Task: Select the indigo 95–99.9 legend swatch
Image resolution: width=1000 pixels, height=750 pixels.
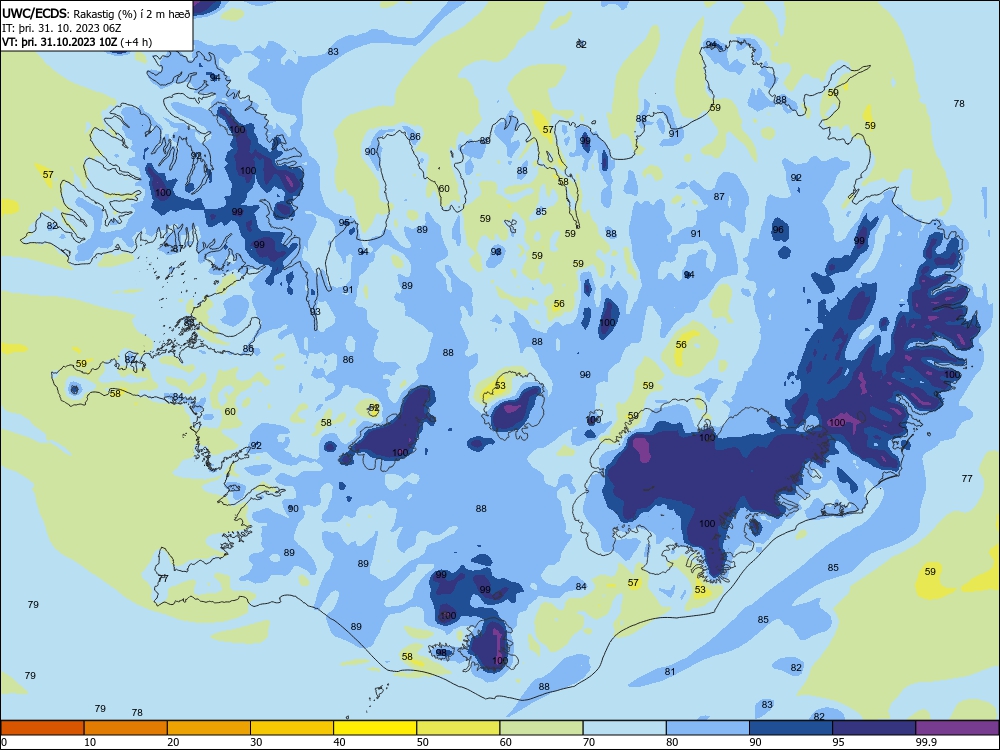Action: tap(874, 728)
